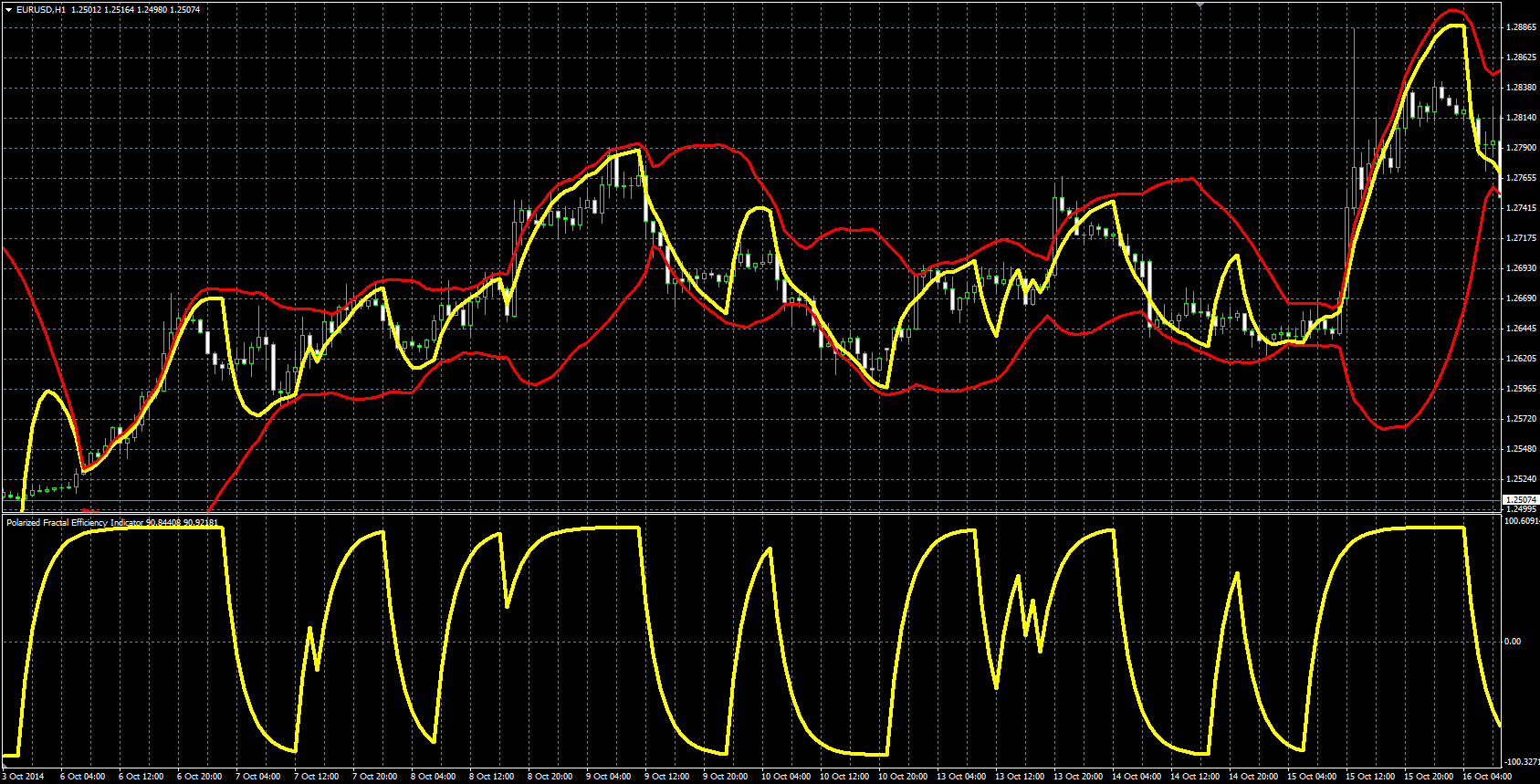The width and height of the screenshot is (1540, 784).
Task: Click the 3 Oct 2014 date label
Action: [x=23, y=777]
